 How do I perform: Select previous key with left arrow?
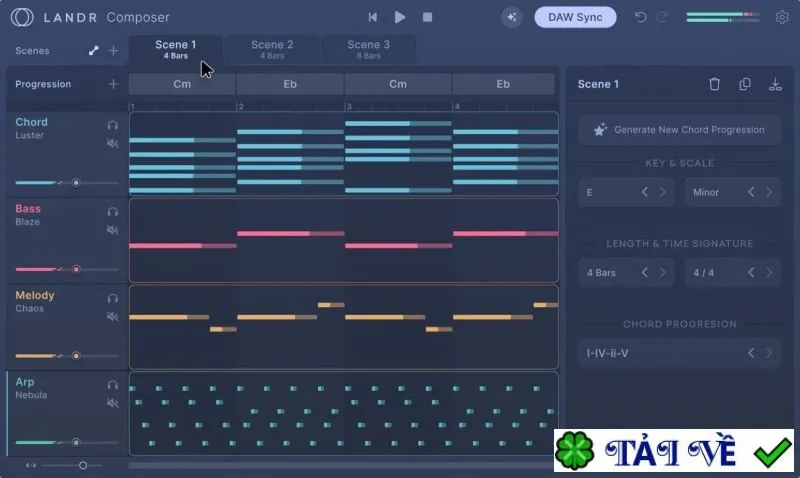coord(645,192)
